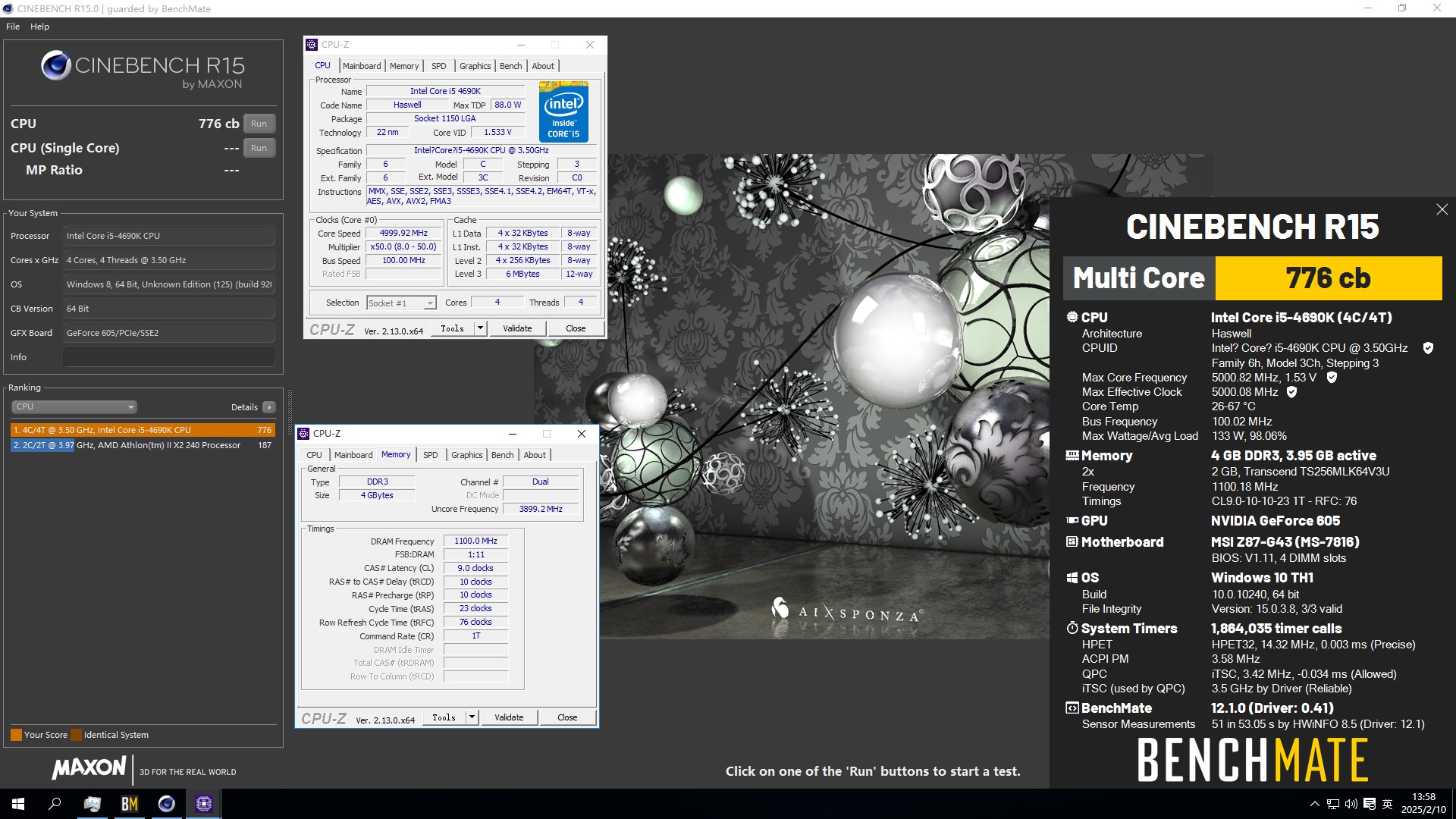This screenshot has width=1456, height=819.
Task: Click the CPUID verification shield icon
Action: pos(1428,348)
